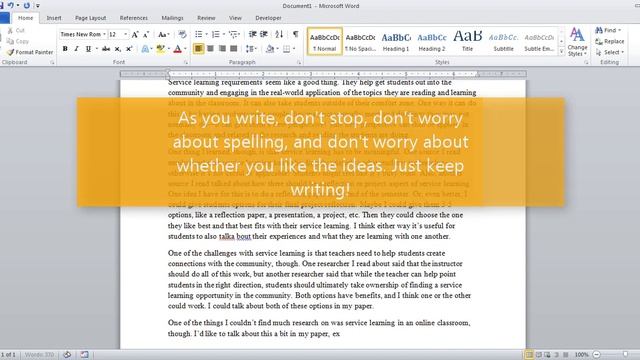Viewport: 640px width, 360px height.
Task: Select Align Text Right
Action: [x=222, y=49]
